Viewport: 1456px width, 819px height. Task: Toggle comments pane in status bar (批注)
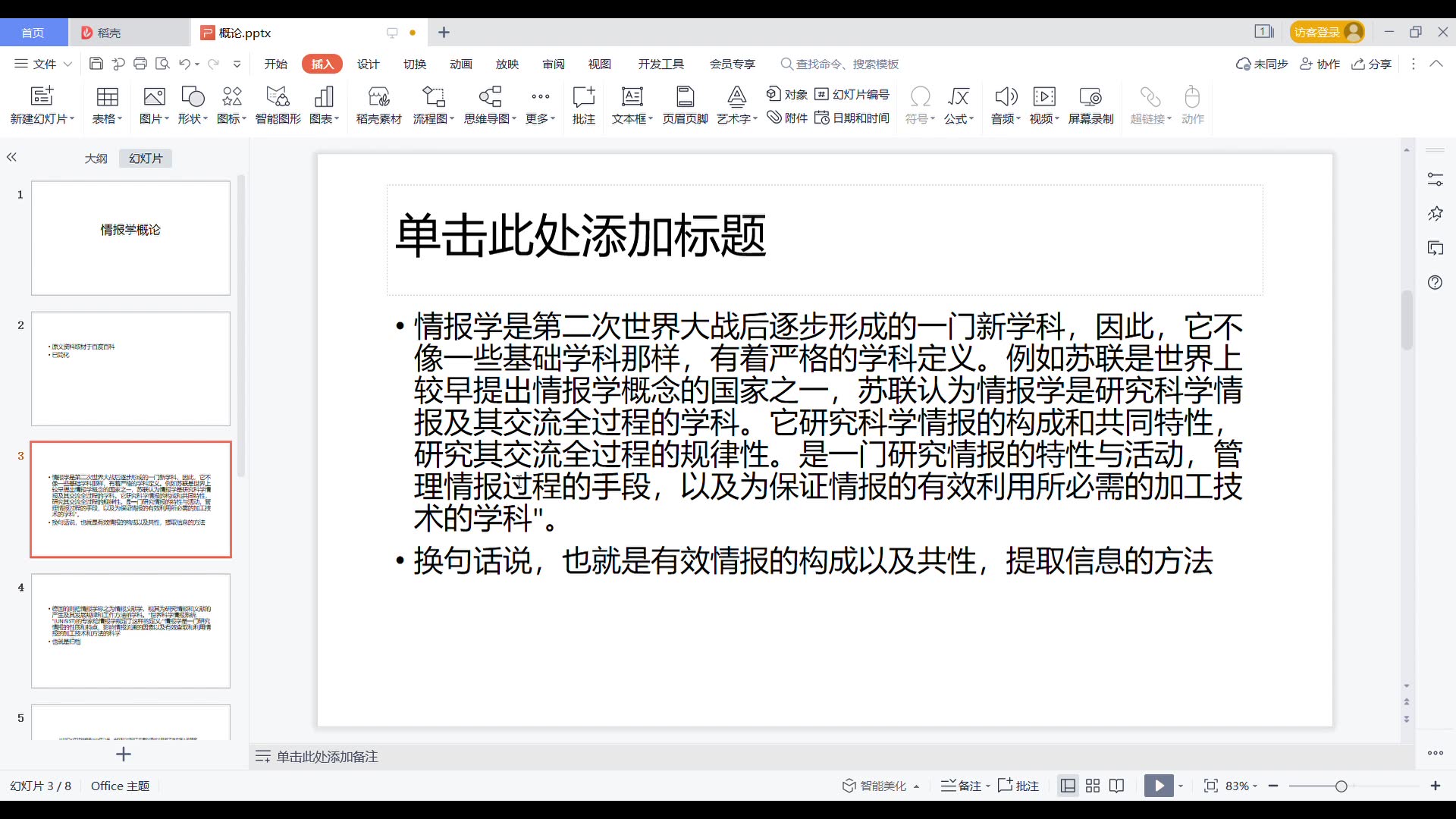coord(1018,786)
